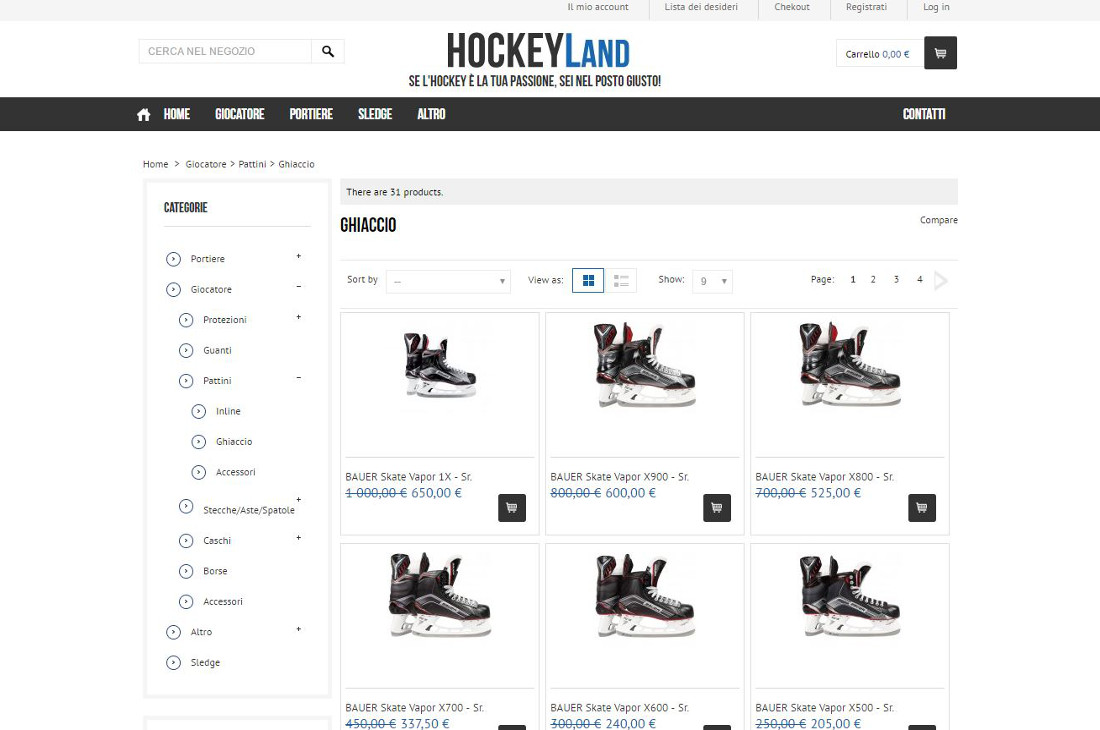Expand the Stecche/Aste/Spatole subcategory
This screenshot has height=730, width=1100.
coord(299,499)
